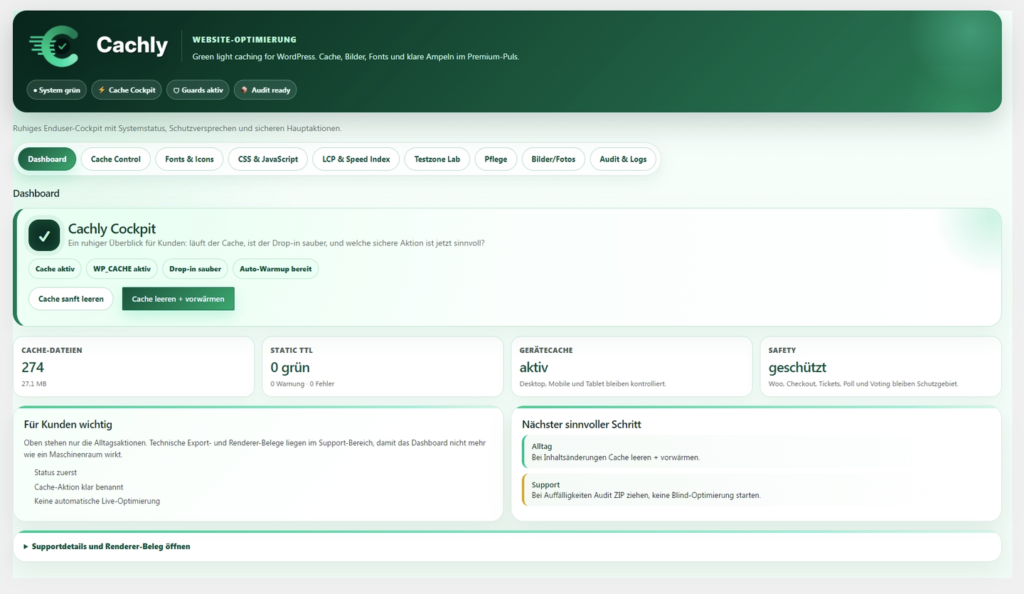The width and height of the screenshot is (1024, 594).
Task: Open the Bilder/Fotos tab
Action: (x=553, y=159)
